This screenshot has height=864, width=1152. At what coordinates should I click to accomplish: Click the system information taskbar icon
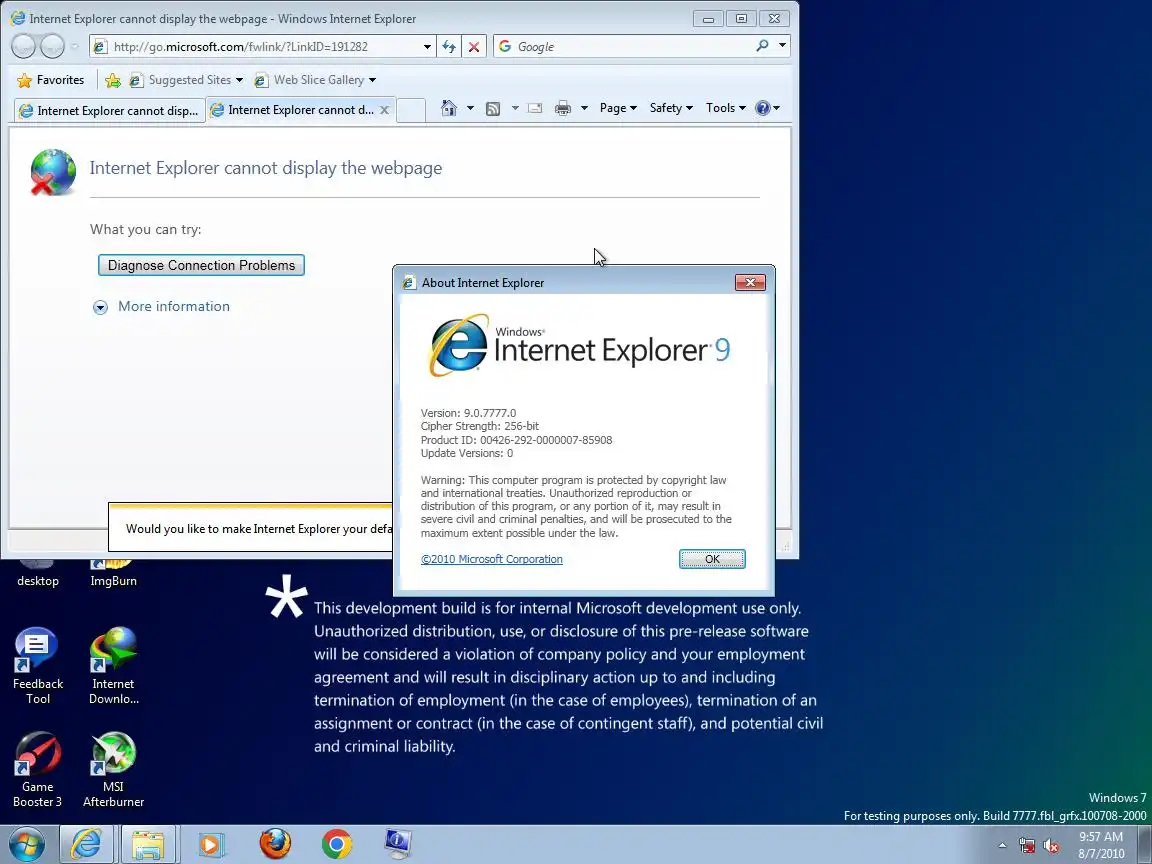(x=397, y=844)
